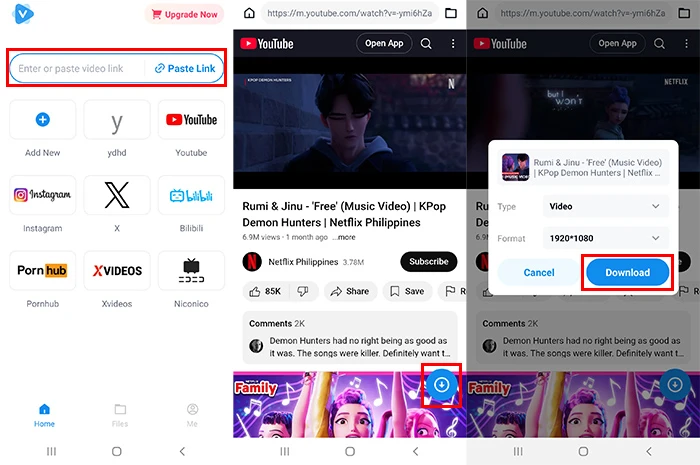The image size is (700, 465).
Task: Tap recent apps in middle phone navbar
Action: pos(284,451)
